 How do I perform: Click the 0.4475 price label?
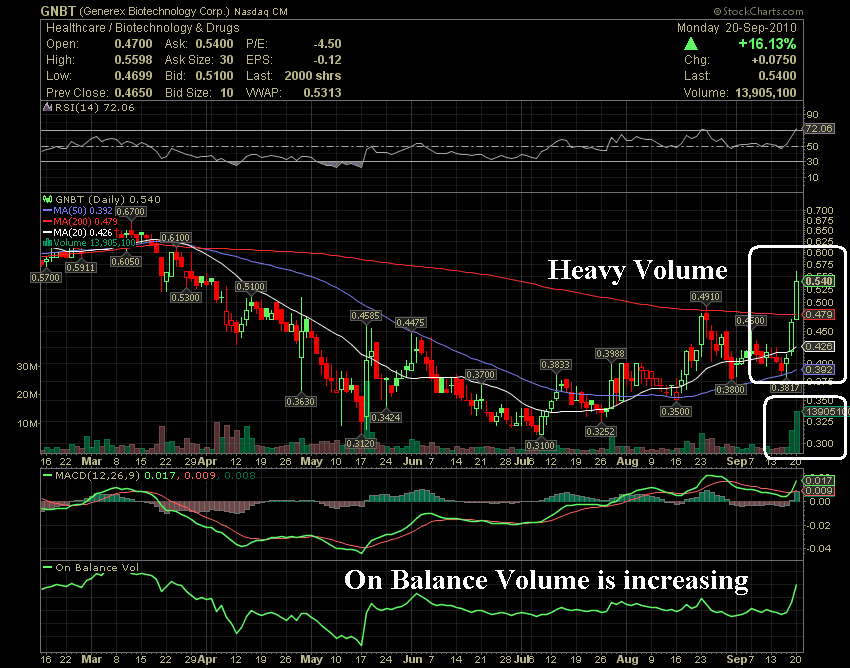pos(410,323)
